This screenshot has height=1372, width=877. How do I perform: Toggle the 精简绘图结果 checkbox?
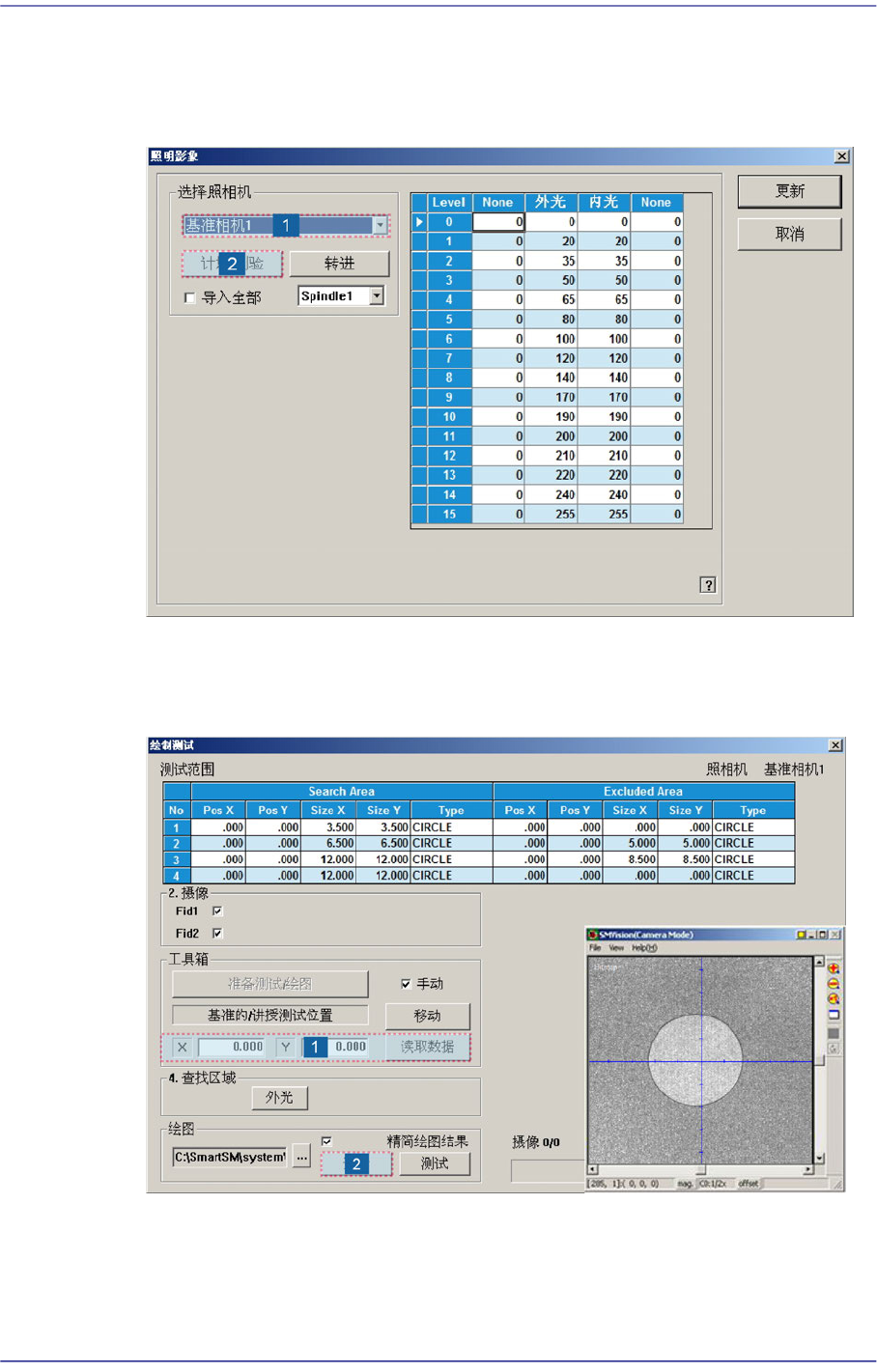pos(326,1141)
